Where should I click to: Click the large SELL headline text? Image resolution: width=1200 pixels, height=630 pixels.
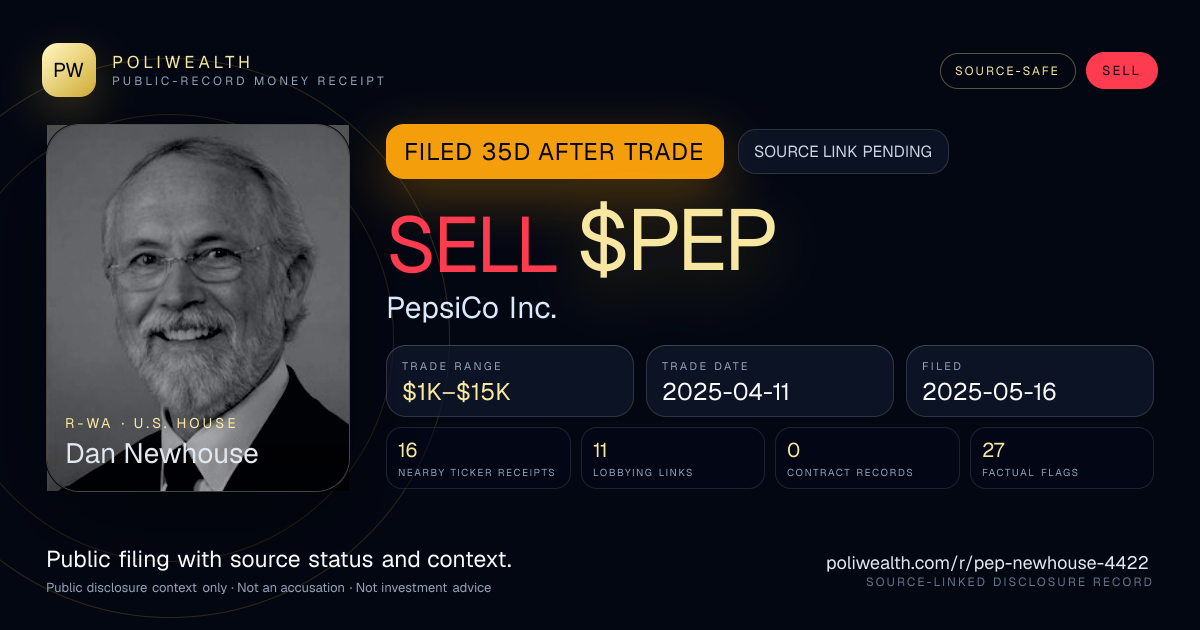point(472,244)
